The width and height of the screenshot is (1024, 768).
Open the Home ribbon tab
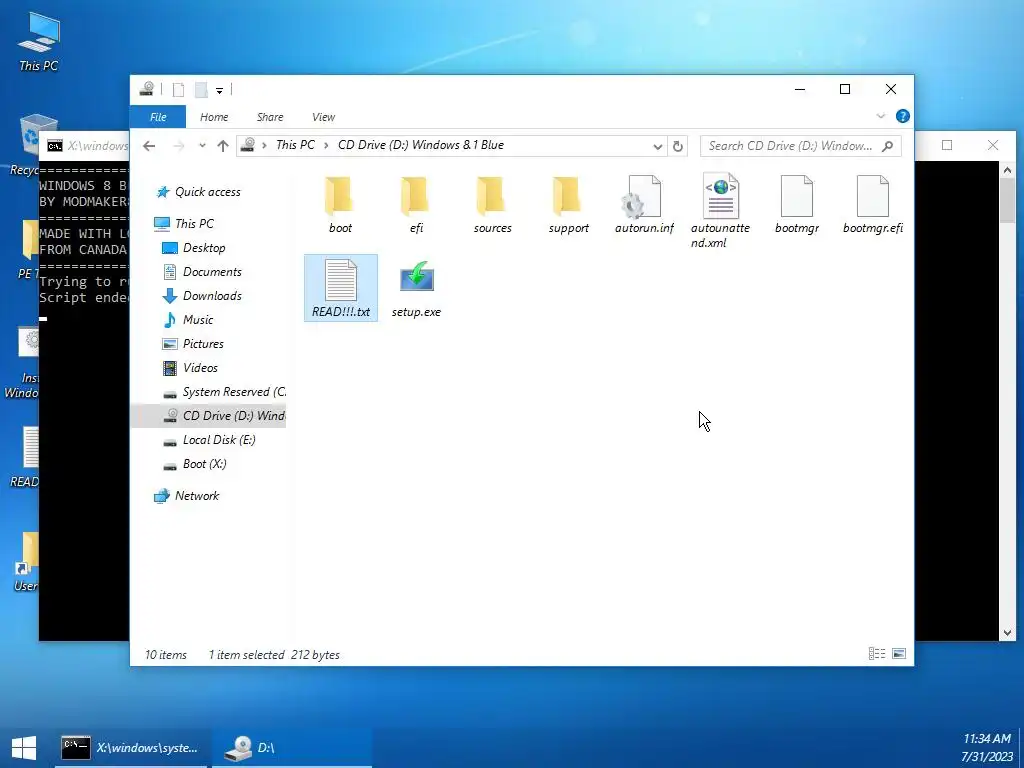214,117
